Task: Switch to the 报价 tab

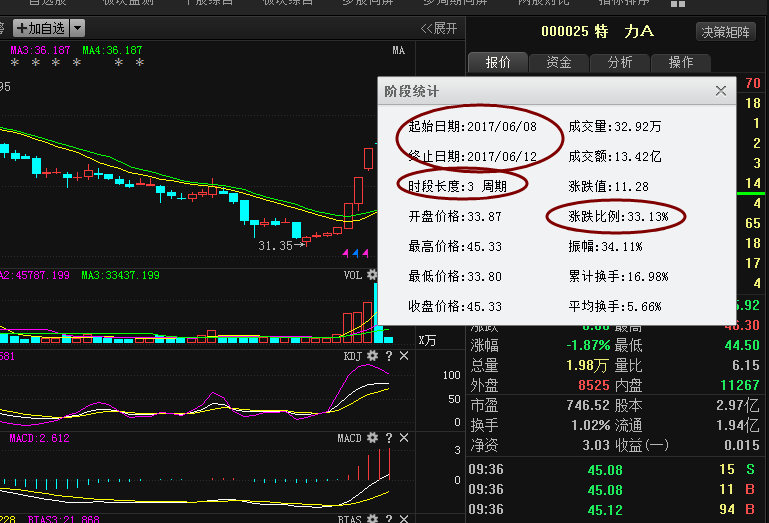Action: coord(498,62)
